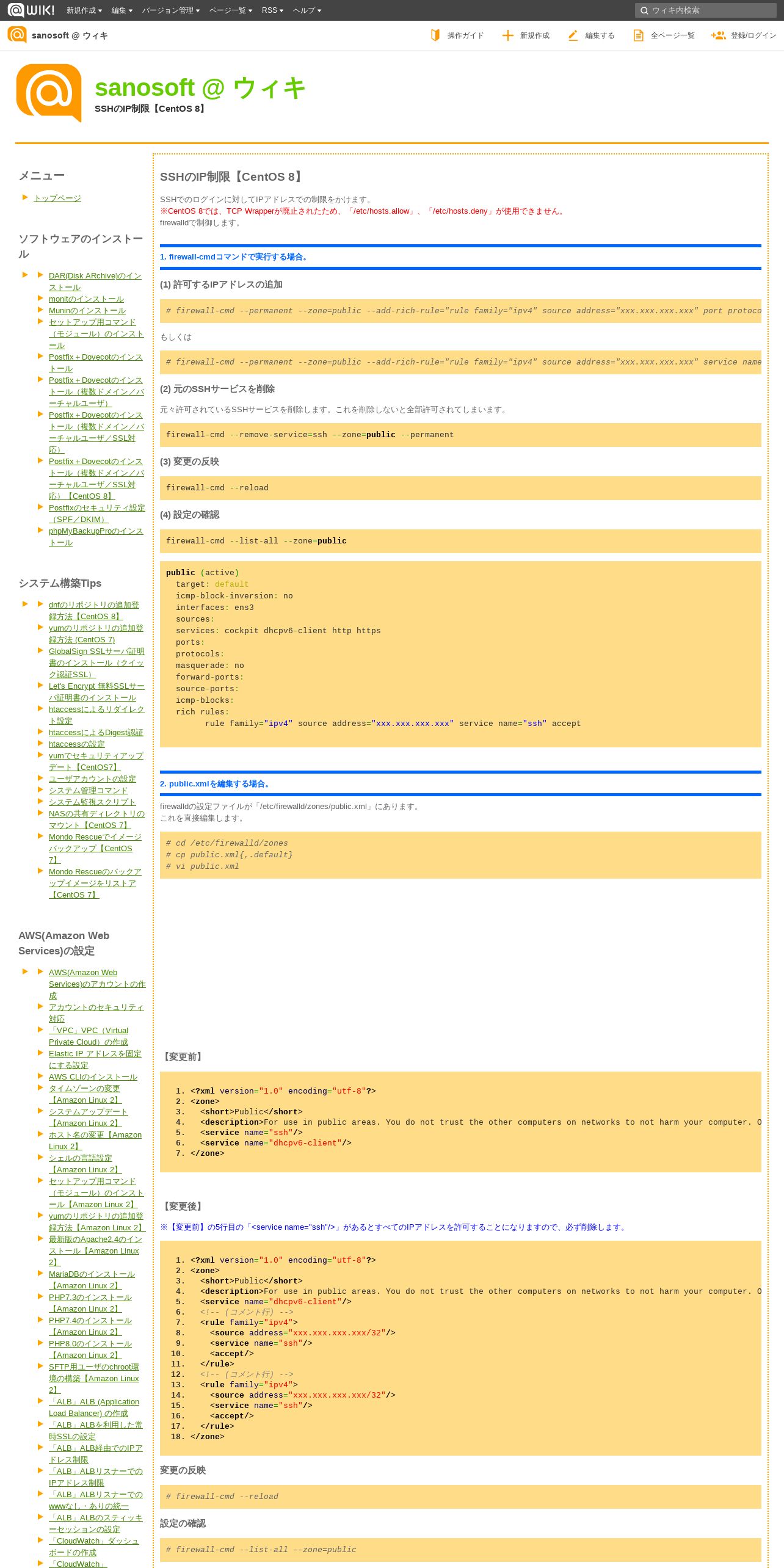Open htaccessによるリダイレクト設定 link
784x1568 pixels.
point(96,715)
